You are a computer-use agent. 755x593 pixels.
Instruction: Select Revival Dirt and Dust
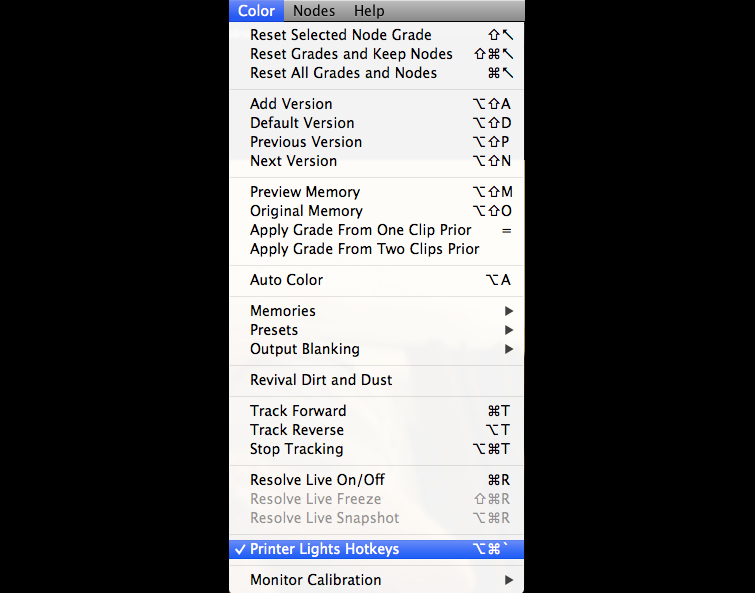321,380
